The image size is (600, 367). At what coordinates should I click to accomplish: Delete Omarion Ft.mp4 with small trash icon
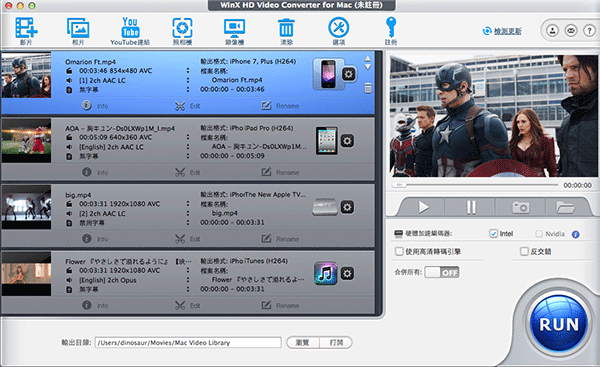click(x=368, y=88)
